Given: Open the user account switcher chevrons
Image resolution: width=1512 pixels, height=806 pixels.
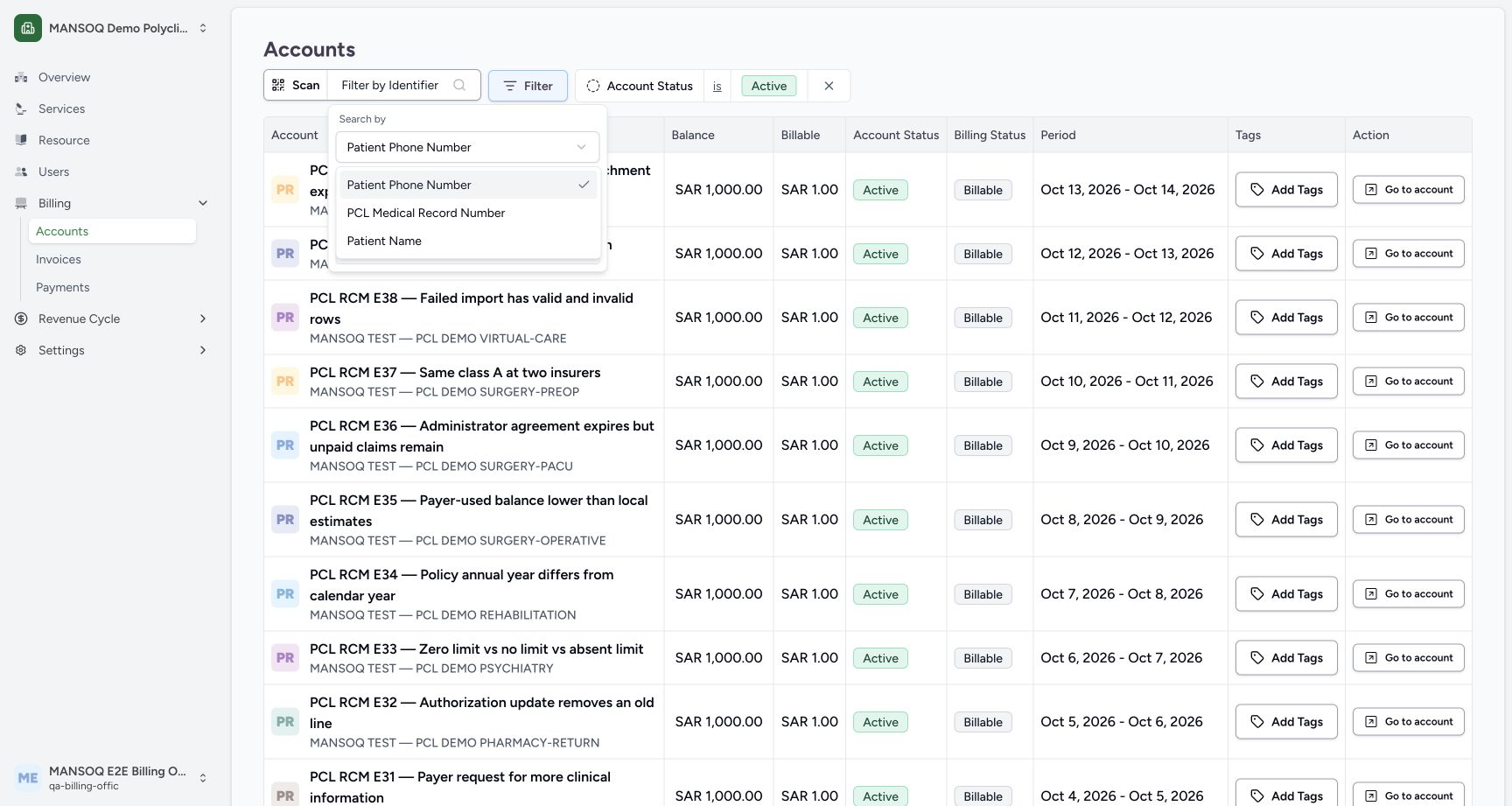Looking at the screenshot, I should (x=203, y=777).
